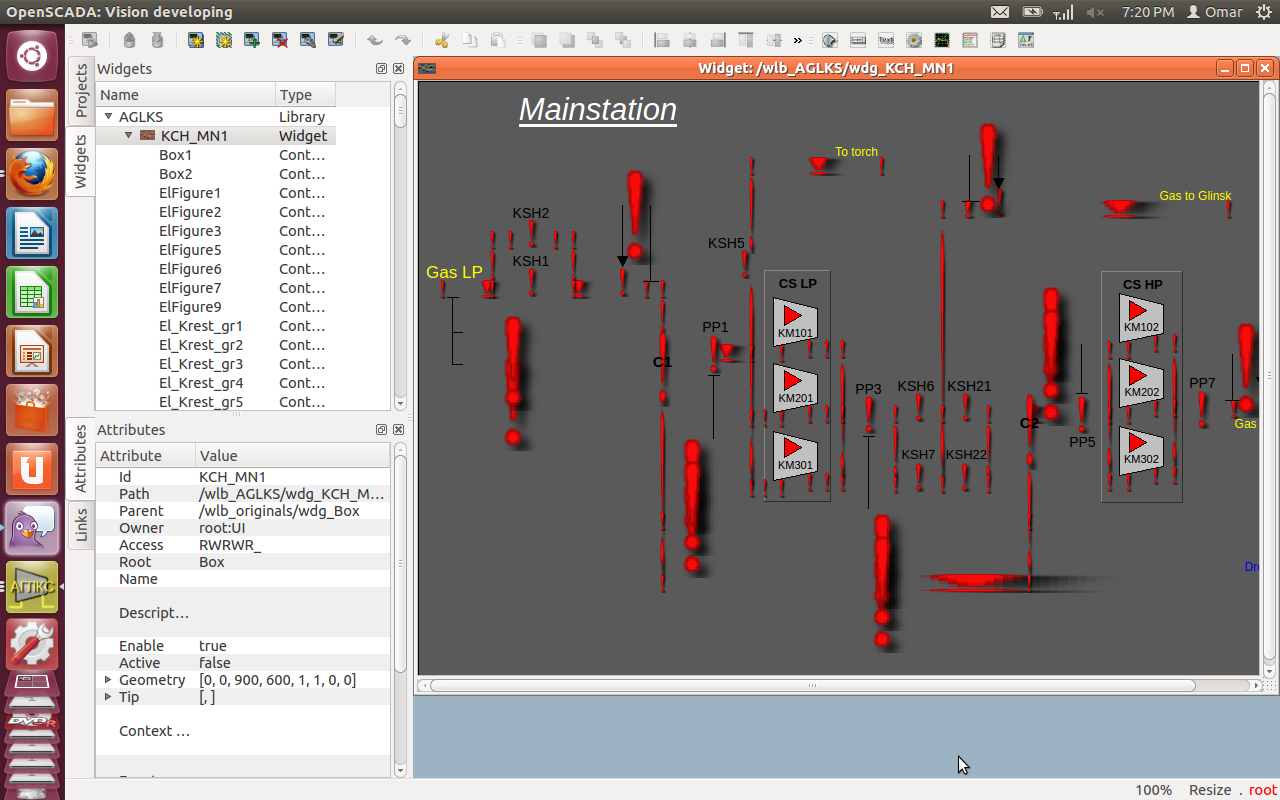Click the Undo arrow in toolbar
1280x800 pixels.
click(x=374, y=41)
